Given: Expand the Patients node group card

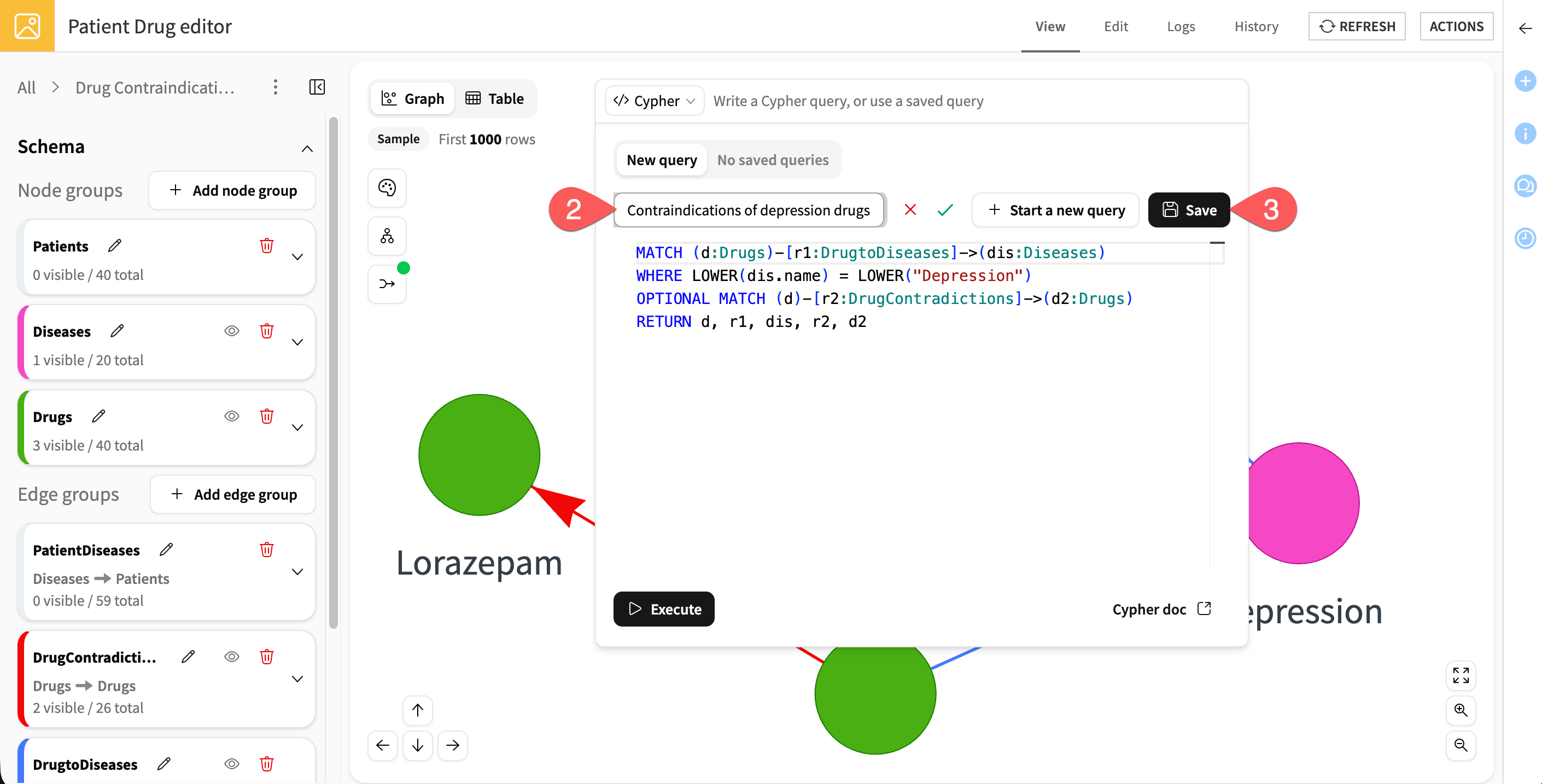Looking at the screenshot, I should 297,257.
